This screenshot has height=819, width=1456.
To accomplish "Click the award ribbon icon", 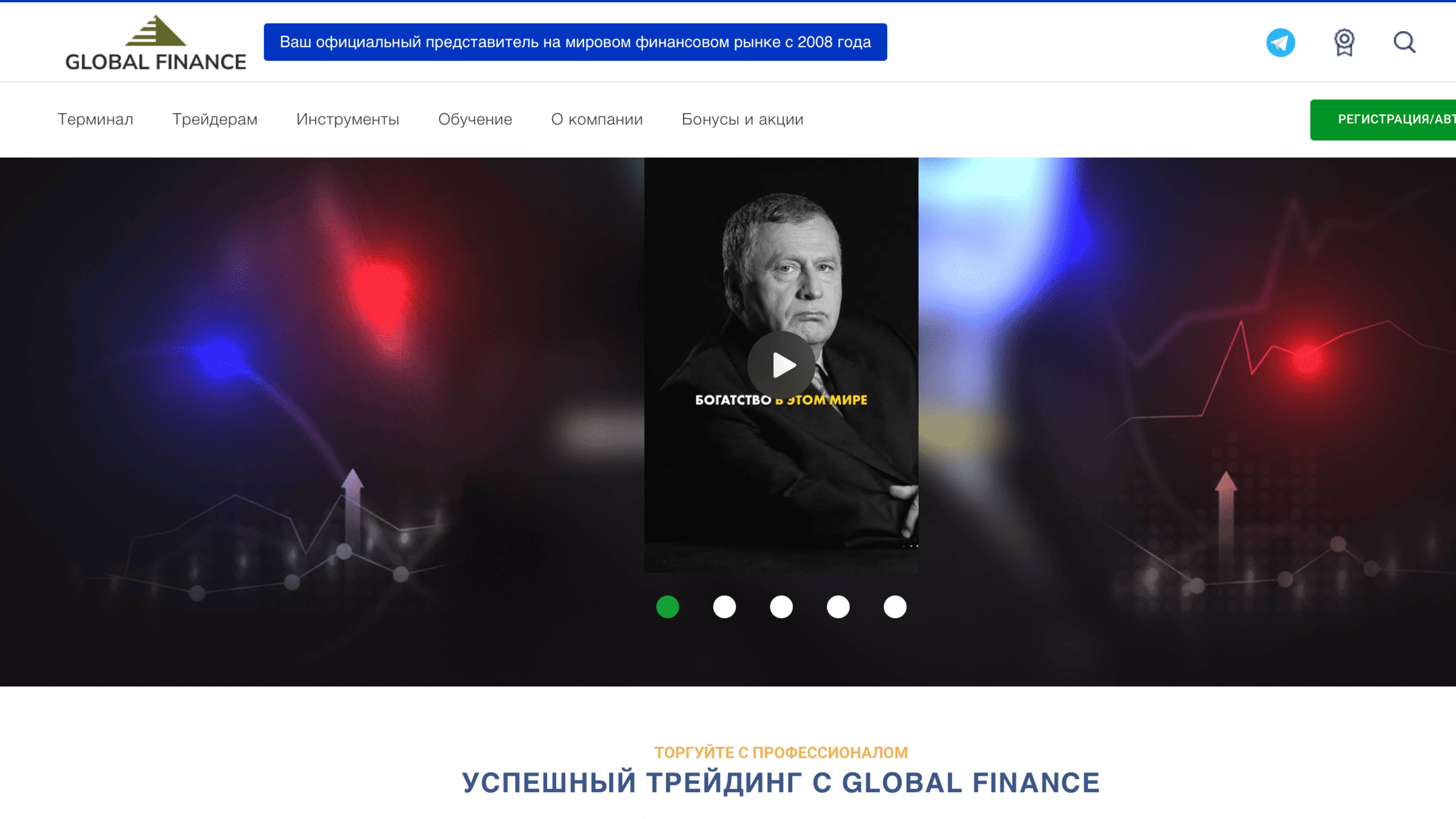I will click(1344, 42).
